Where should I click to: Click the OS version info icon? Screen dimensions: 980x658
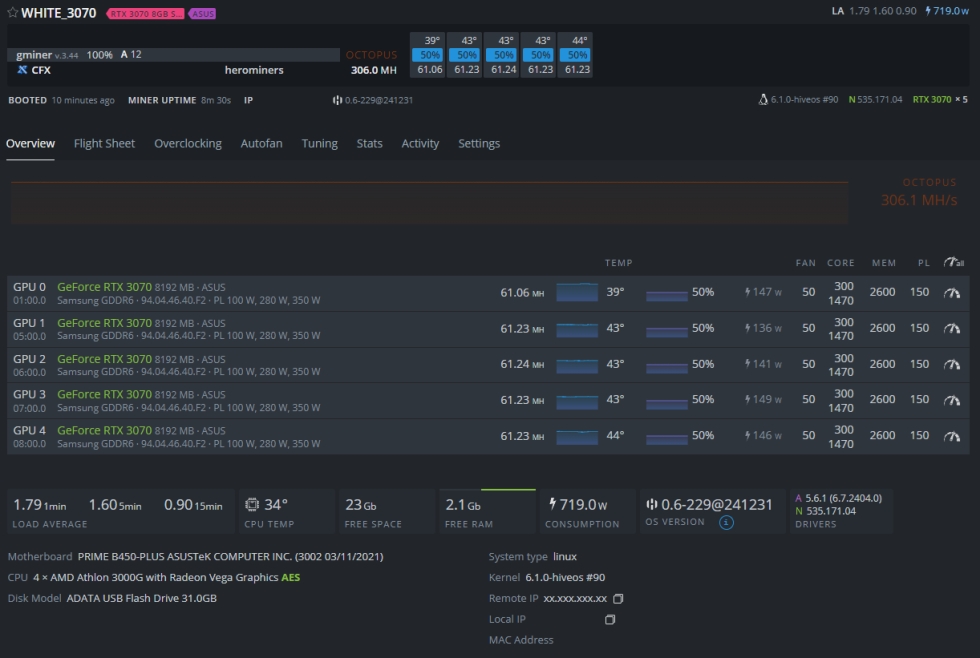point(726,522)
